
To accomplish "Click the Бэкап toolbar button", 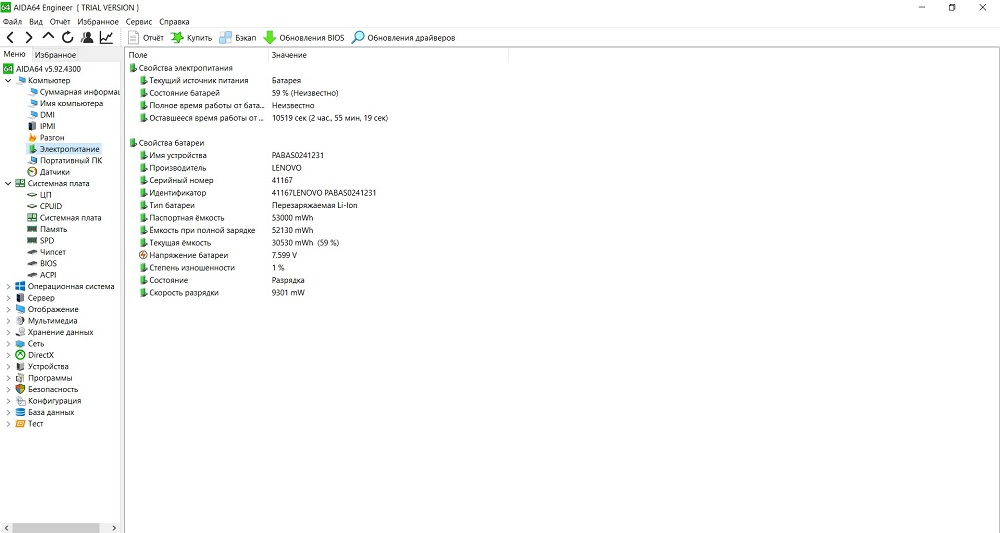I will [x=237, y=38].
